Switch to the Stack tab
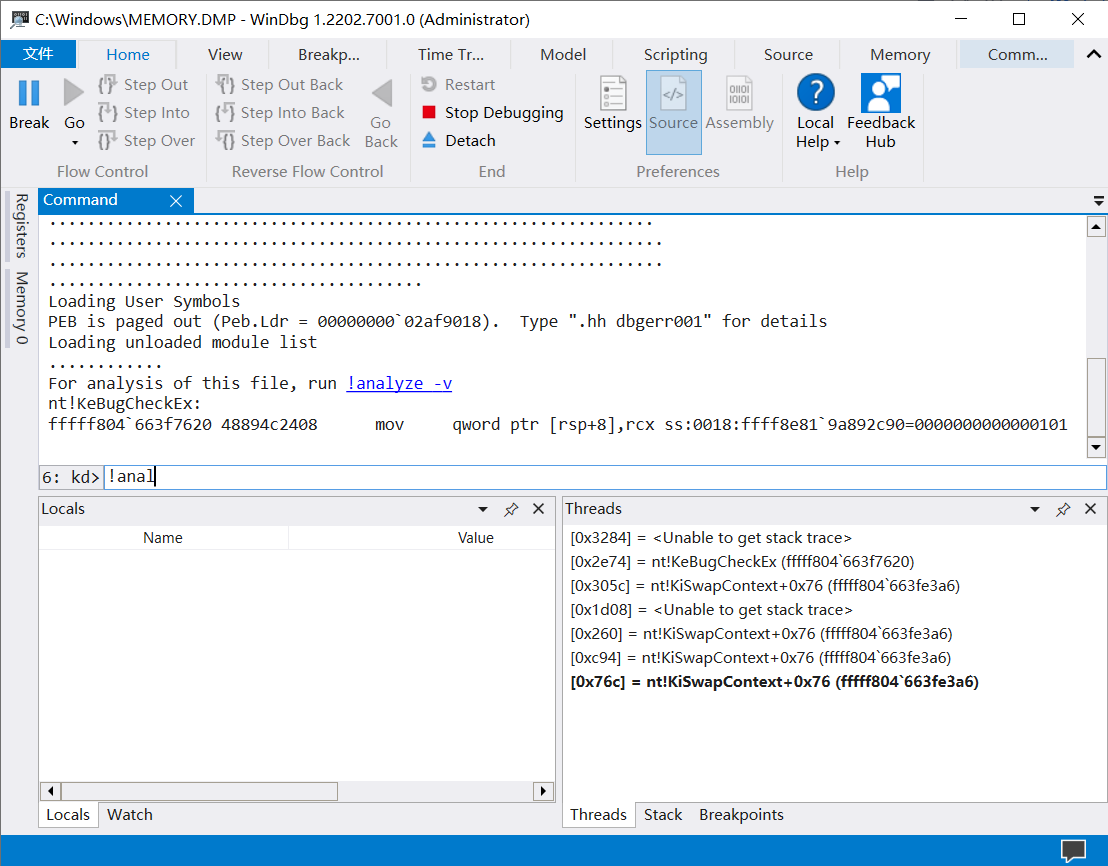The image size is (1108, 866). pyautogui.click(x=663, y=814)
